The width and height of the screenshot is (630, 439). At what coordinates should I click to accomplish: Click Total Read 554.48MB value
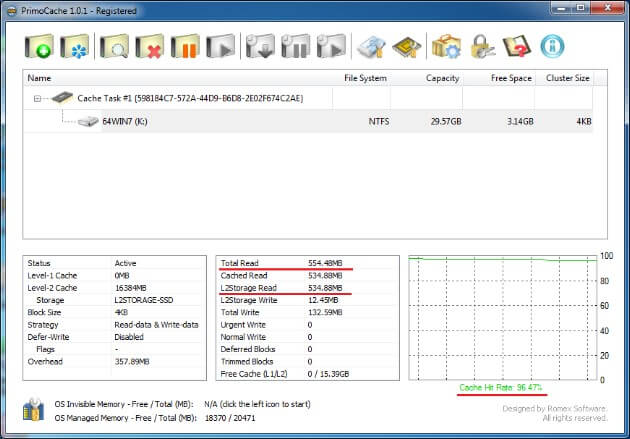pos(325,263)
